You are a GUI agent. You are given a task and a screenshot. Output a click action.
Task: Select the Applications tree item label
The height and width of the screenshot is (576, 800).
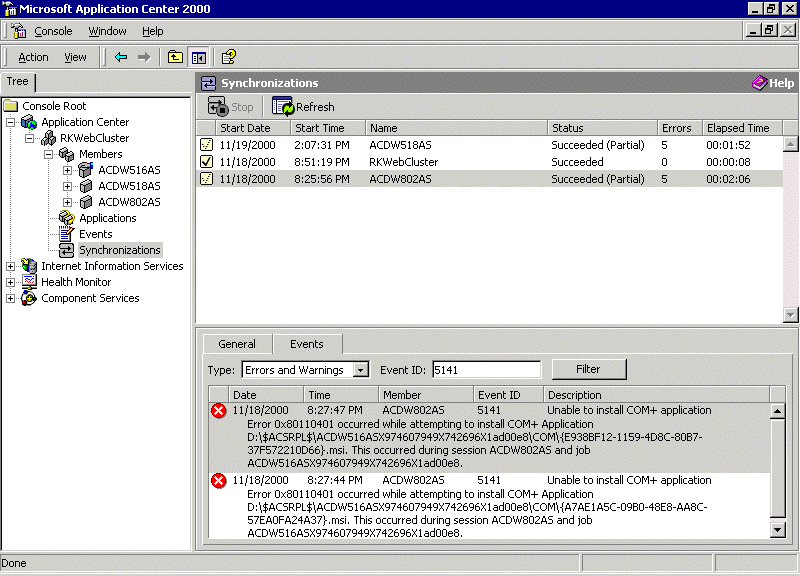[108, 218]
